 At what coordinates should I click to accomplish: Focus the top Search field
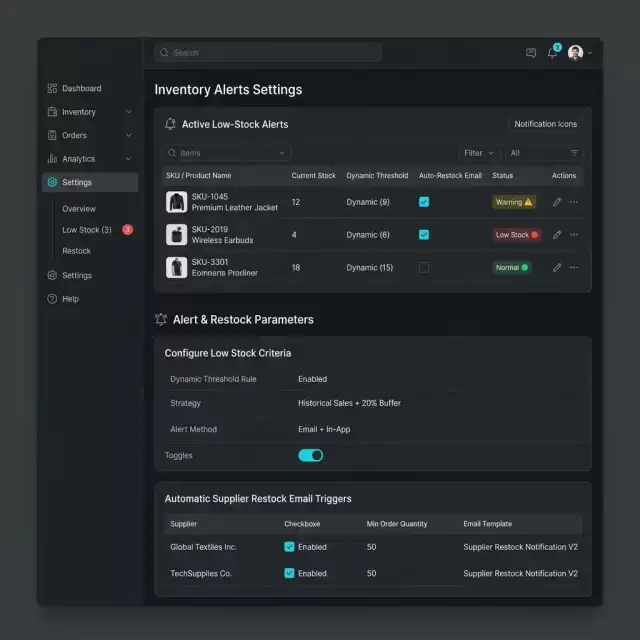click(268, 53)
